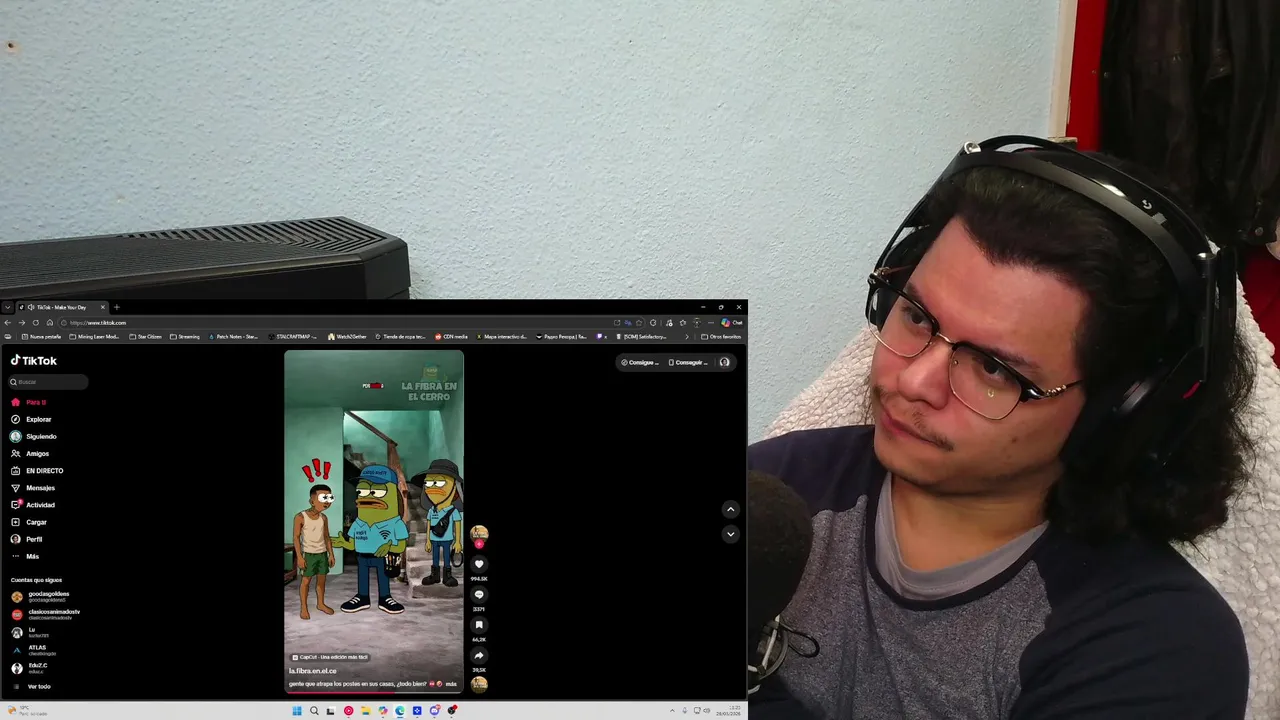Like the video with the heart icon
The height and width of the screenshot is (720, 1280).
tap(479, 564)
